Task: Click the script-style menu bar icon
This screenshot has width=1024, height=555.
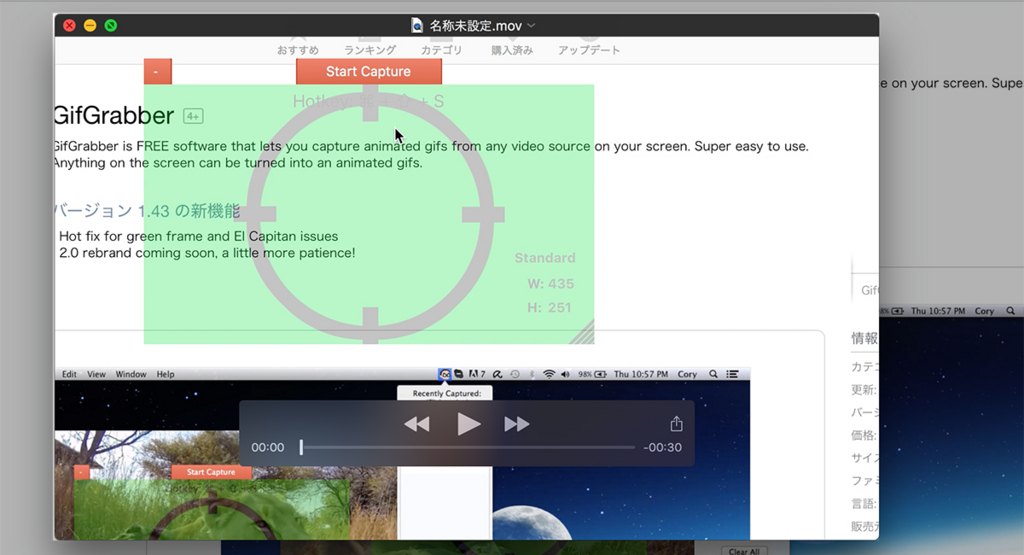Action: [498, 374]
